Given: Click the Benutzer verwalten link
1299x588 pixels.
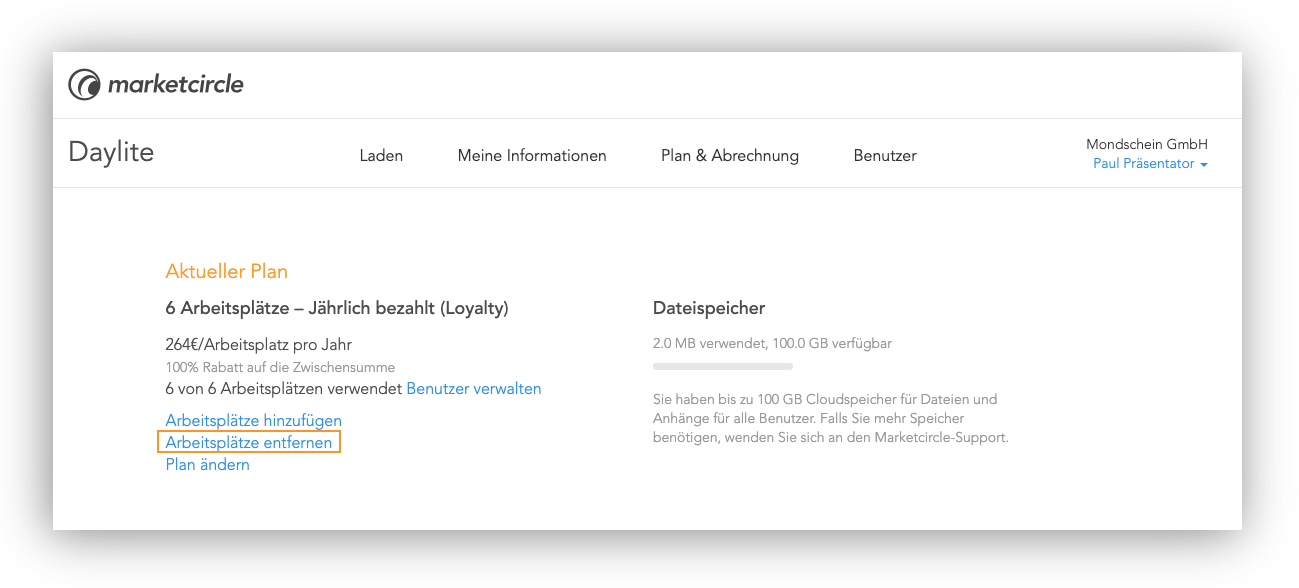Looking at the screenshot, I should click(x=474, y=388).
